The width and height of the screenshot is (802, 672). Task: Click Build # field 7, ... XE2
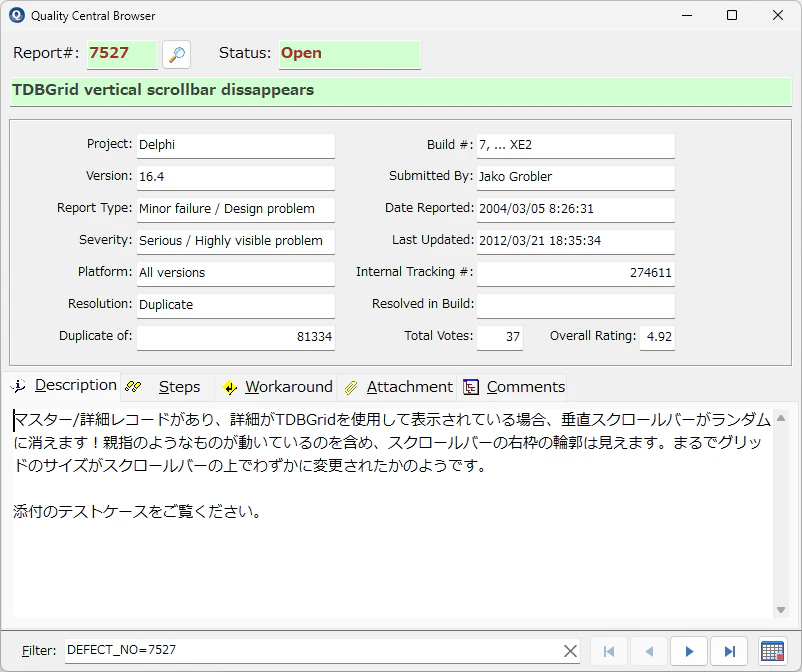pos(576,145)
